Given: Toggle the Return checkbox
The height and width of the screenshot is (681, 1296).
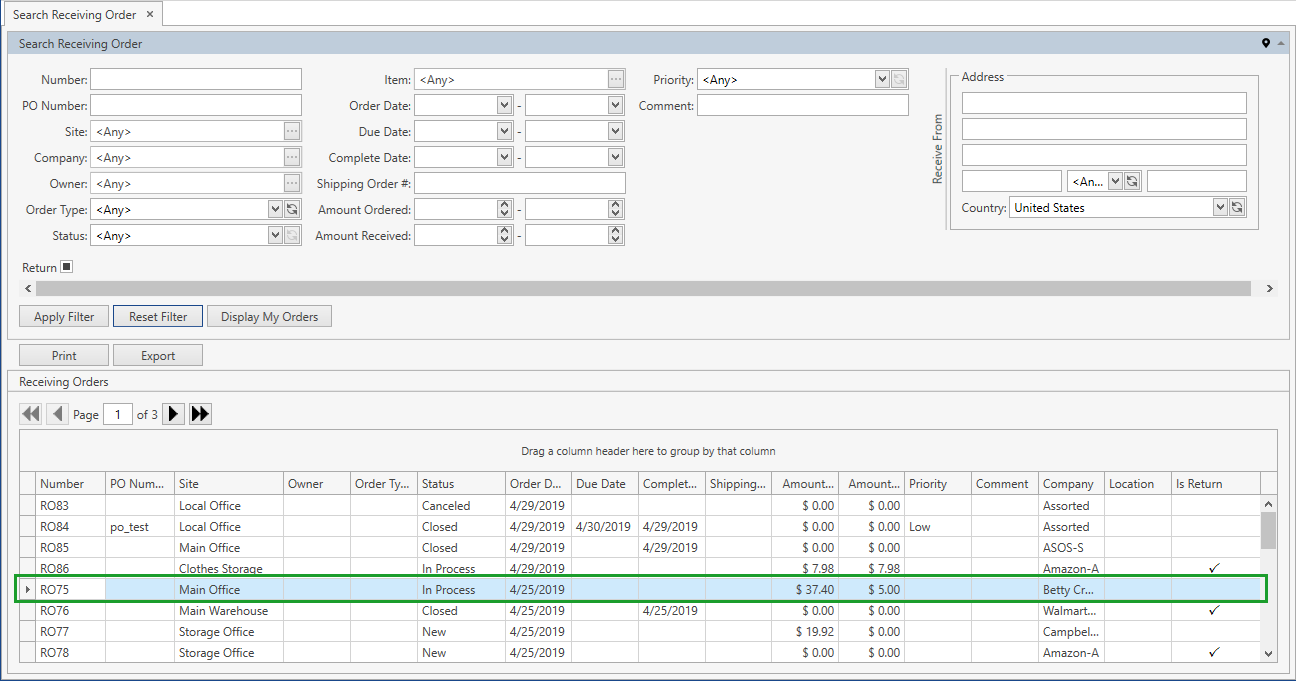Looking at the screenshot, I should pyautogui.click(x=66, y=265).
